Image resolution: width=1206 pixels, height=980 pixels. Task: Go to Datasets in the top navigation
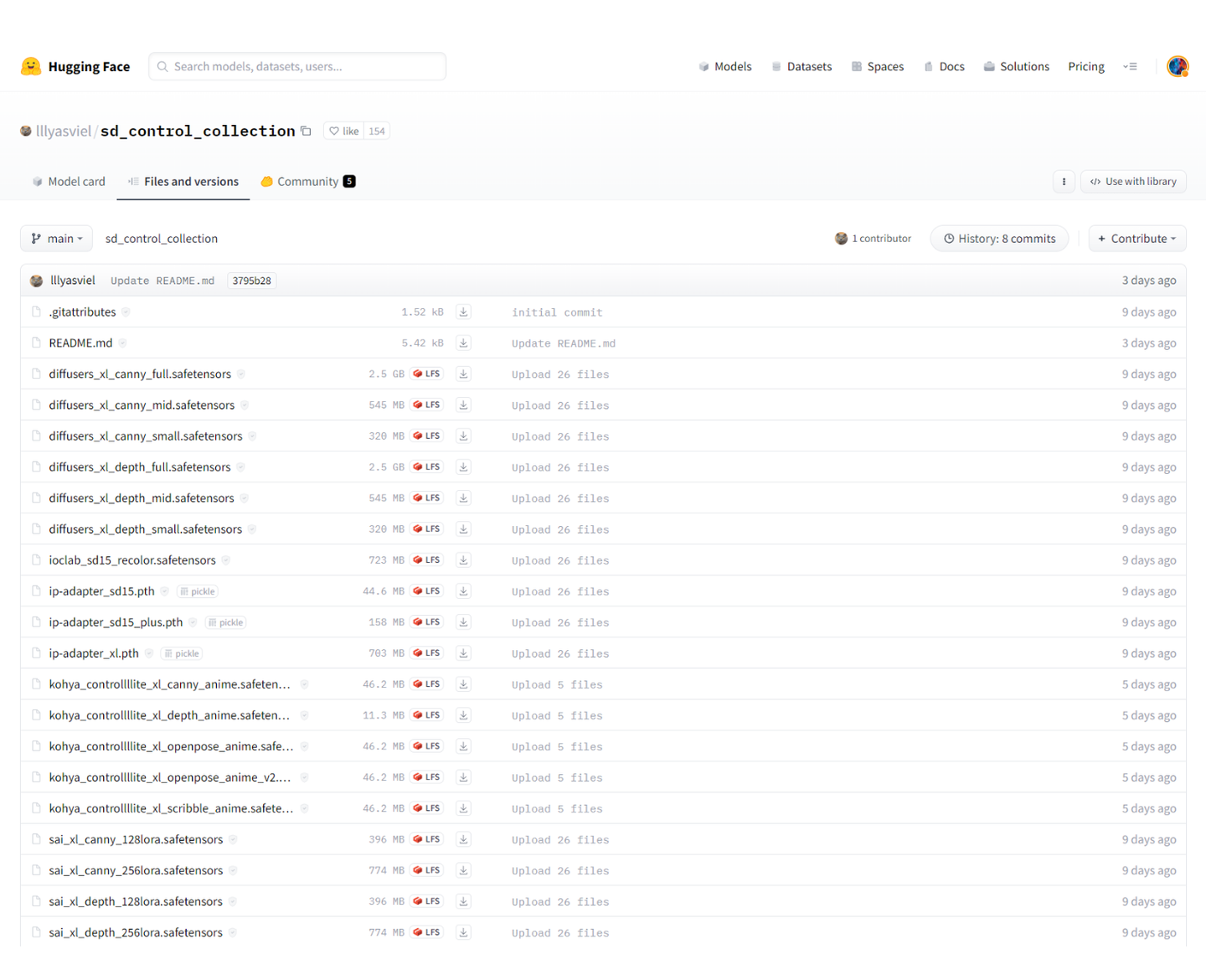[801, 66]
